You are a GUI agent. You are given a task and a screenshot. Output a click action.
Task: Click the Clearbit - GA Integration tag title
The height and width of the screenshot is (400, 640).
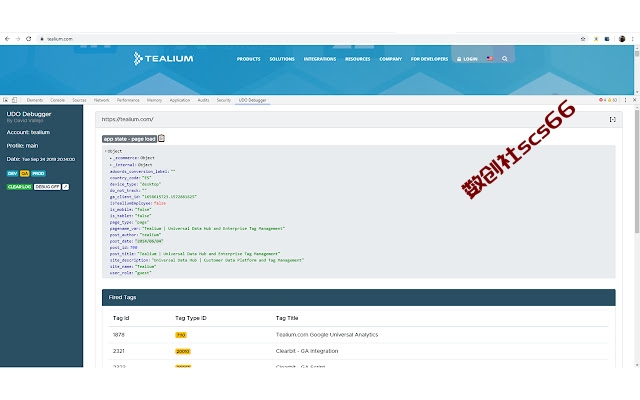(307, 351)
